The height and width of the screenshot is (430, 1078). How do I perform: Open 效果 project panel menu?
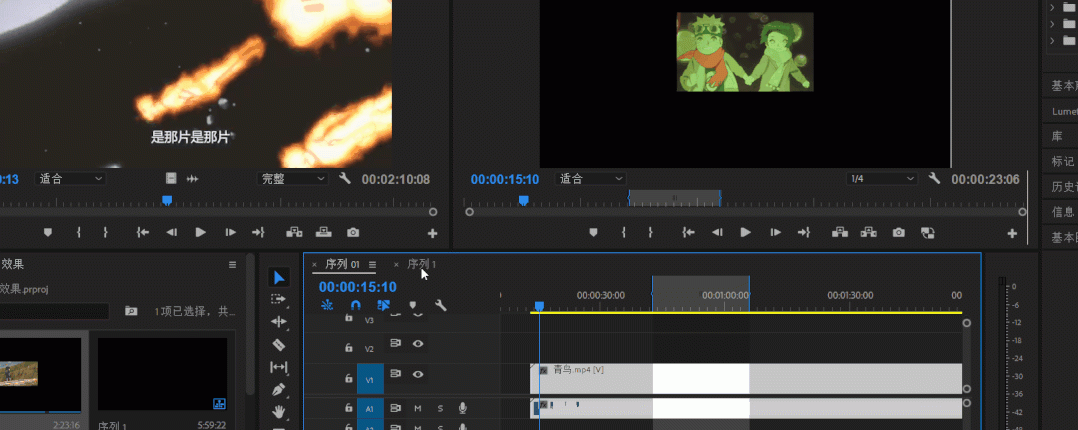(x=232, y=264)
